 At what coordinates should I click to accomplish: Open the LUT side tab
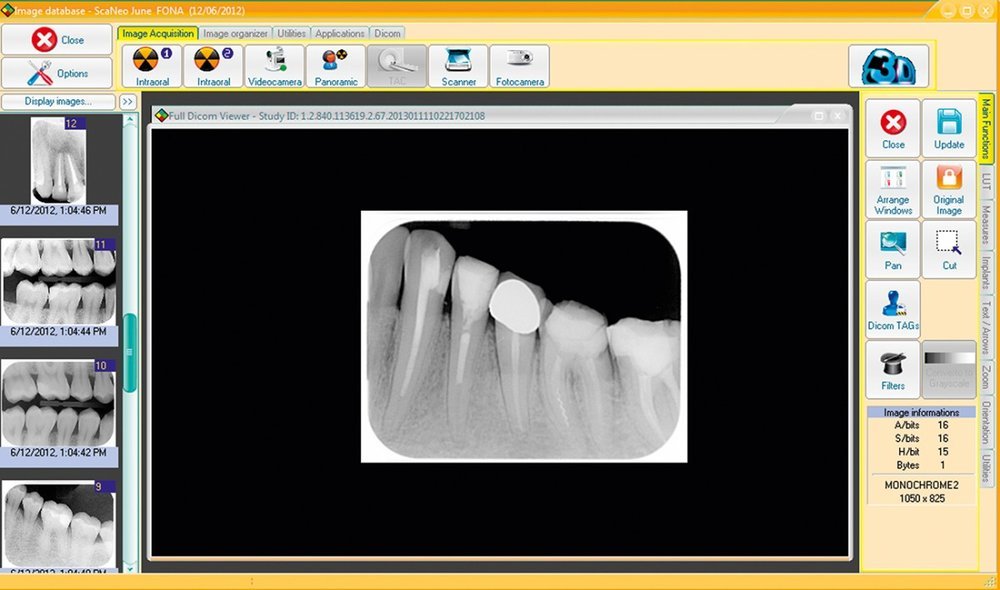point(986,182)
